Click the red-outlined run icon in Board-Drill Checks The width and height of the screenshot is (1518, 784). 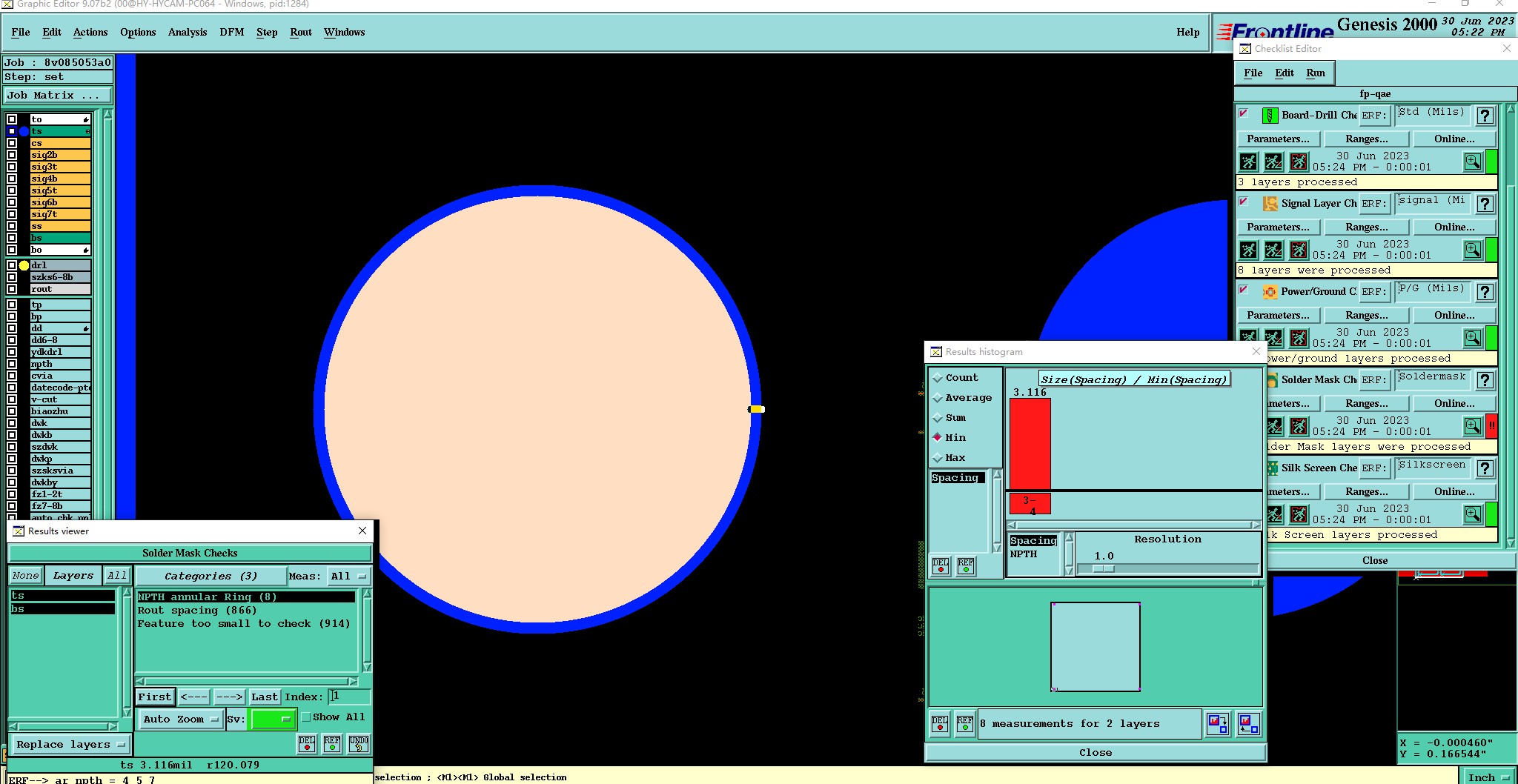pos(1299,162)
